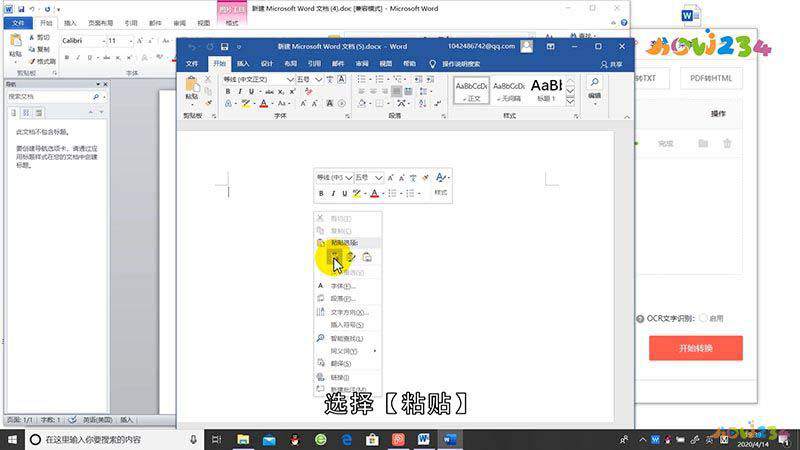
Task: Apply red font color on the mini toolbar
Action: click(x=374, y=193)
